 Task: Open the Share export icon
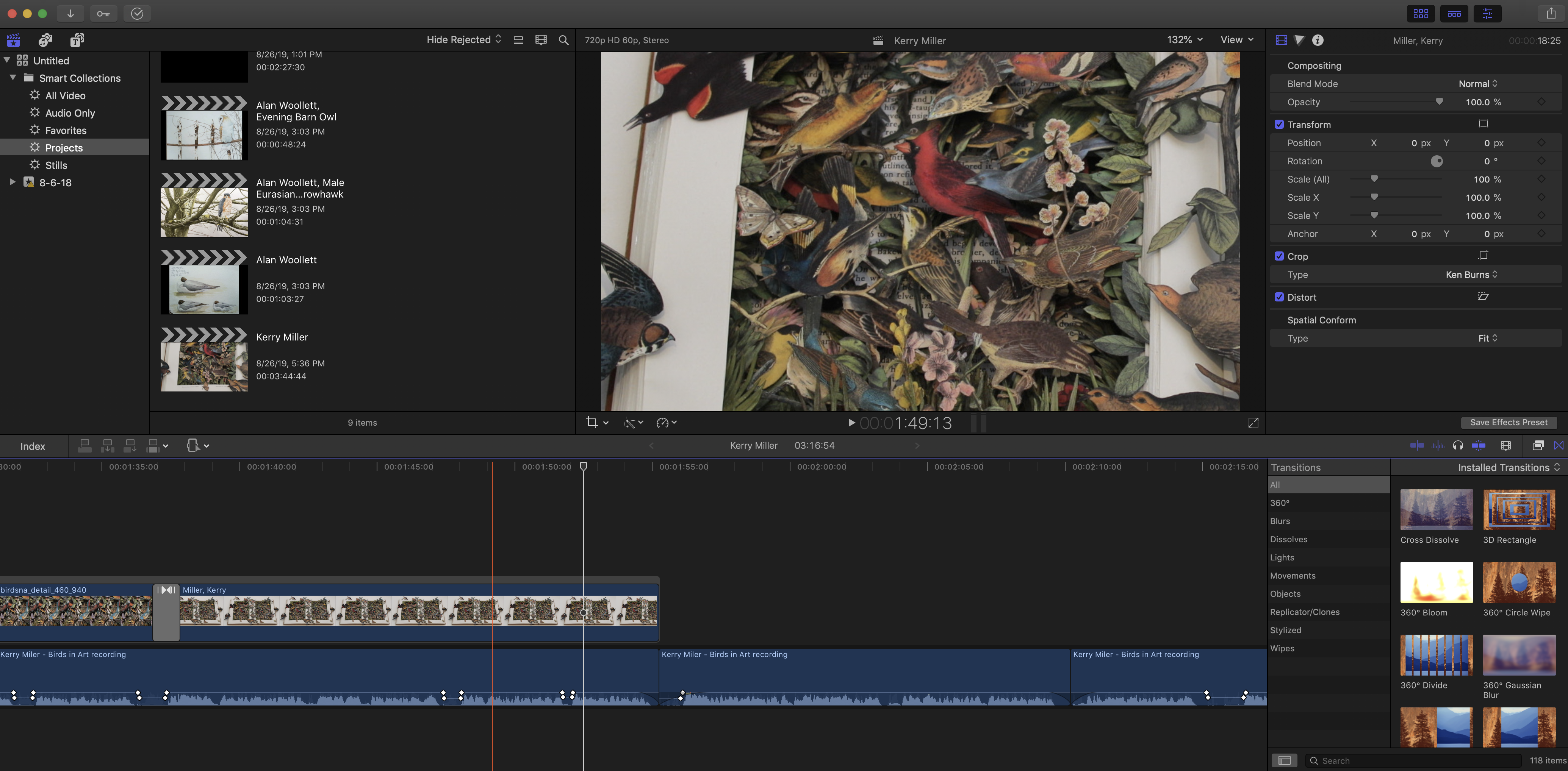pyautogui.click(x=1551, y=13)
